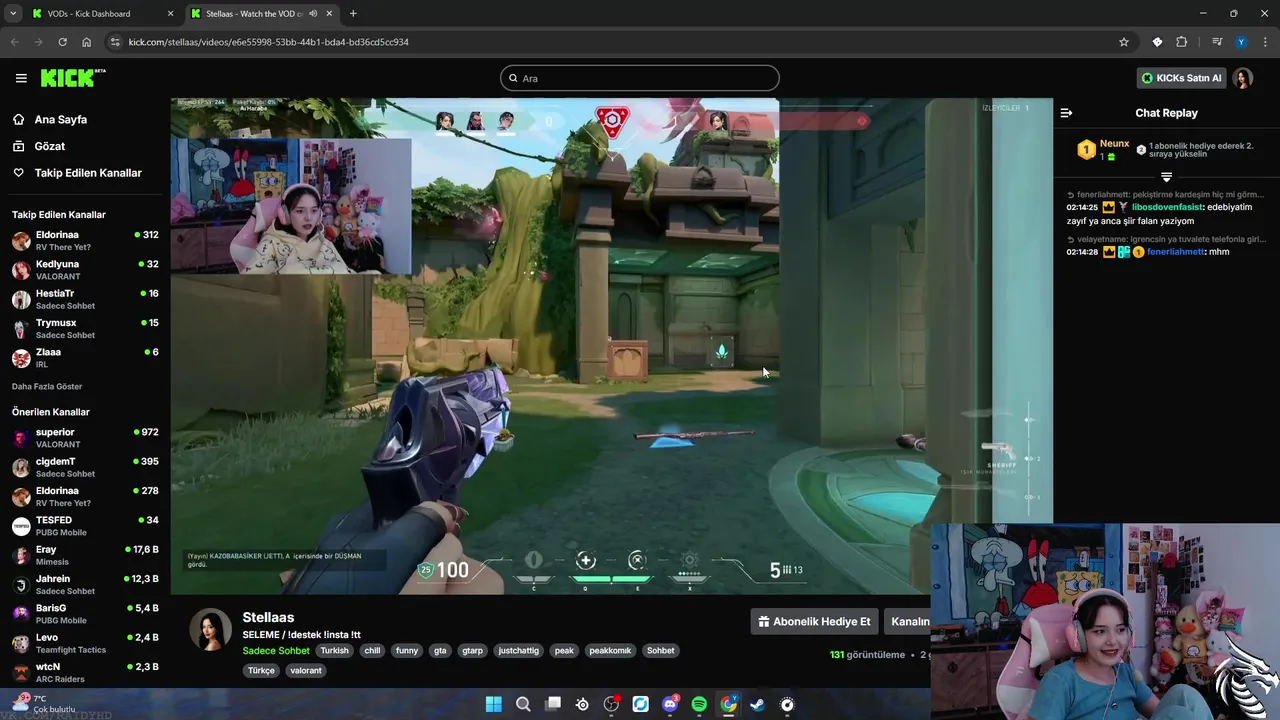The image size is (1280, 720).
Task: Select the funny tag
Action: point(407,650)
